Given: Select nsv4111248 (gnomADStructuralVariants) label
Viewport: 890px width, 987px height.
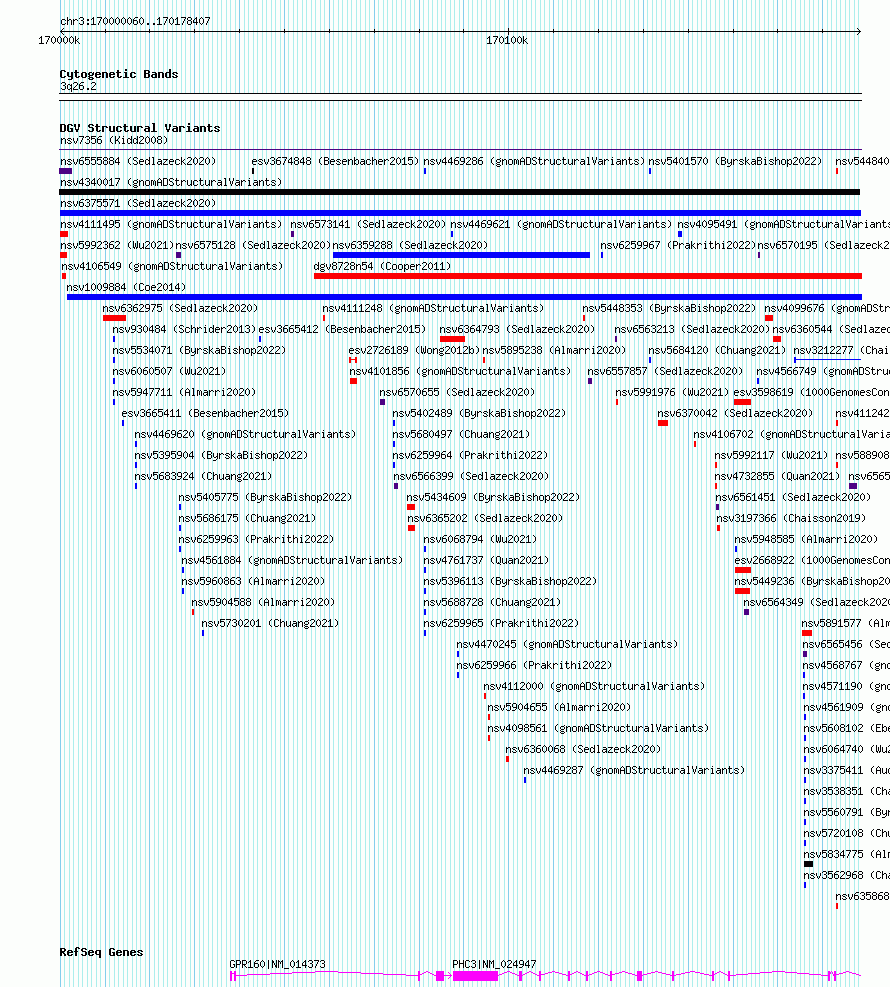Looking at the screenshot, I should coord(433,308).
